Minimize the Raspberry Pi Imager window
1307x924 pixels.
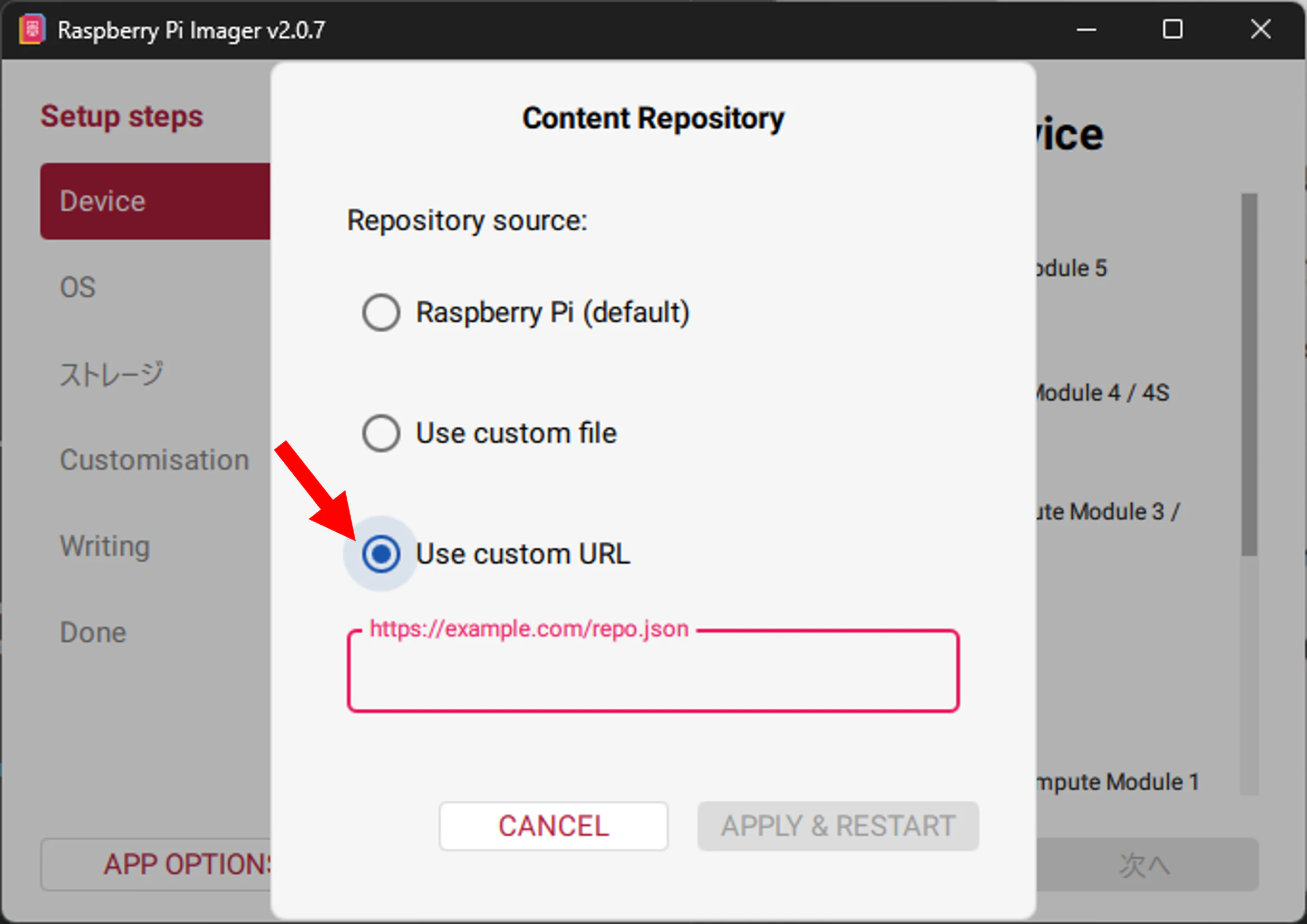click(1086, 30)
